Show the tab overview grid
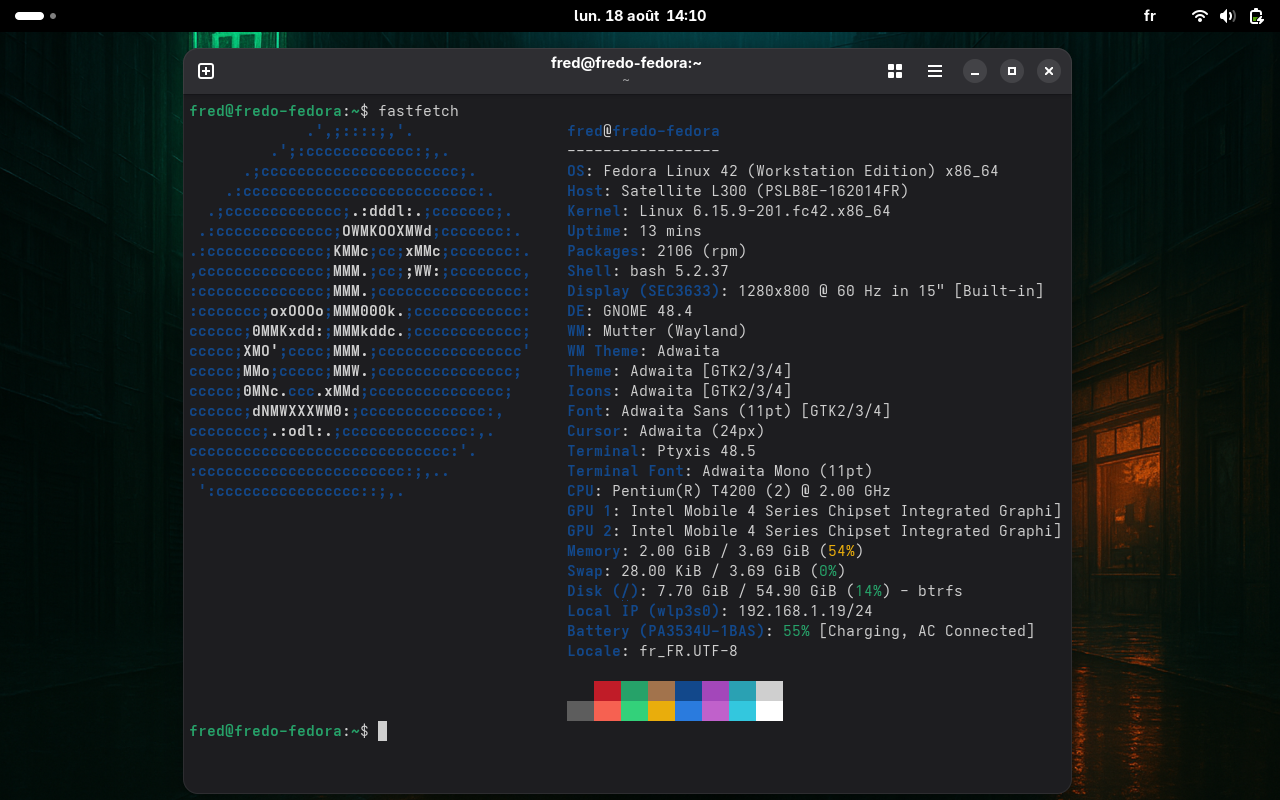Screen dimensions: 1280x800 click(895, 71)
